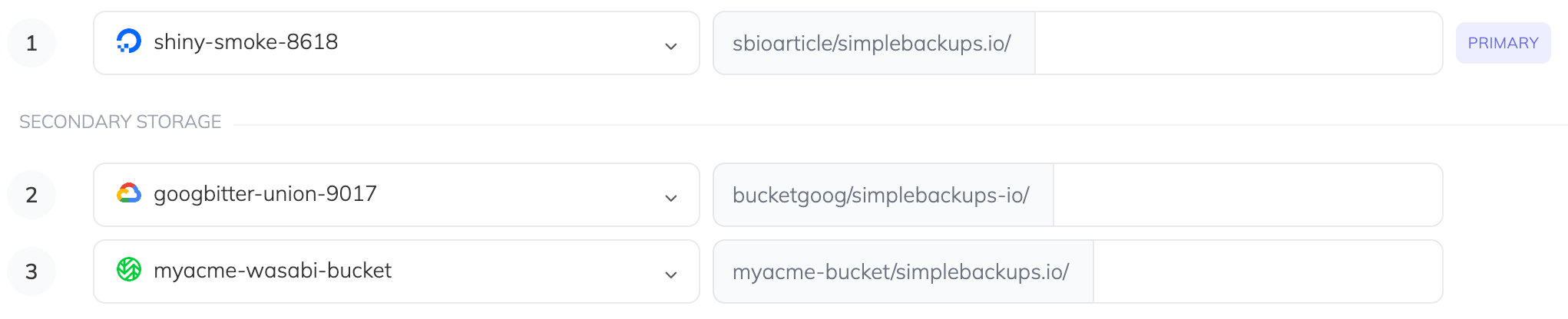Click the DigitalOcean logo icon

click(128, 41)
